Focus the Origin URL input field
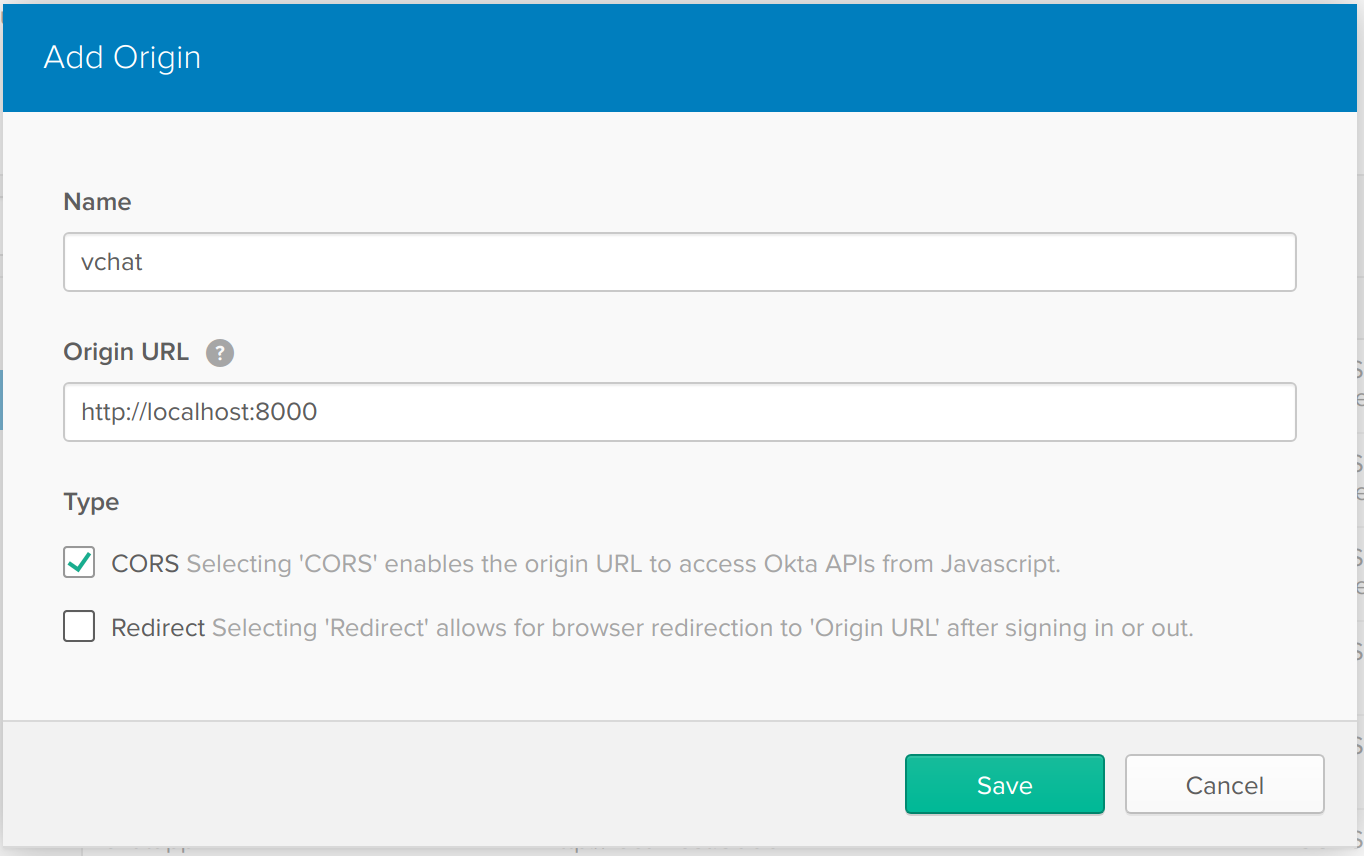 680,412
